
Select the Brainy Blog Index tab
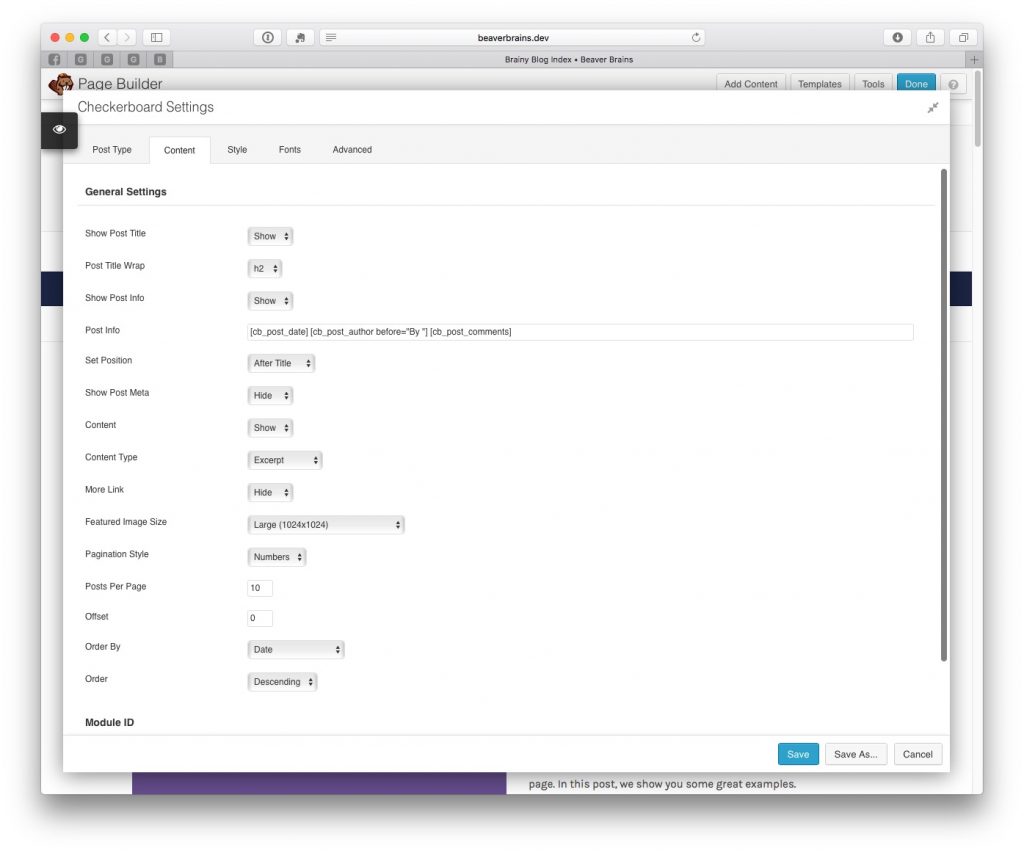coord(569,59)
